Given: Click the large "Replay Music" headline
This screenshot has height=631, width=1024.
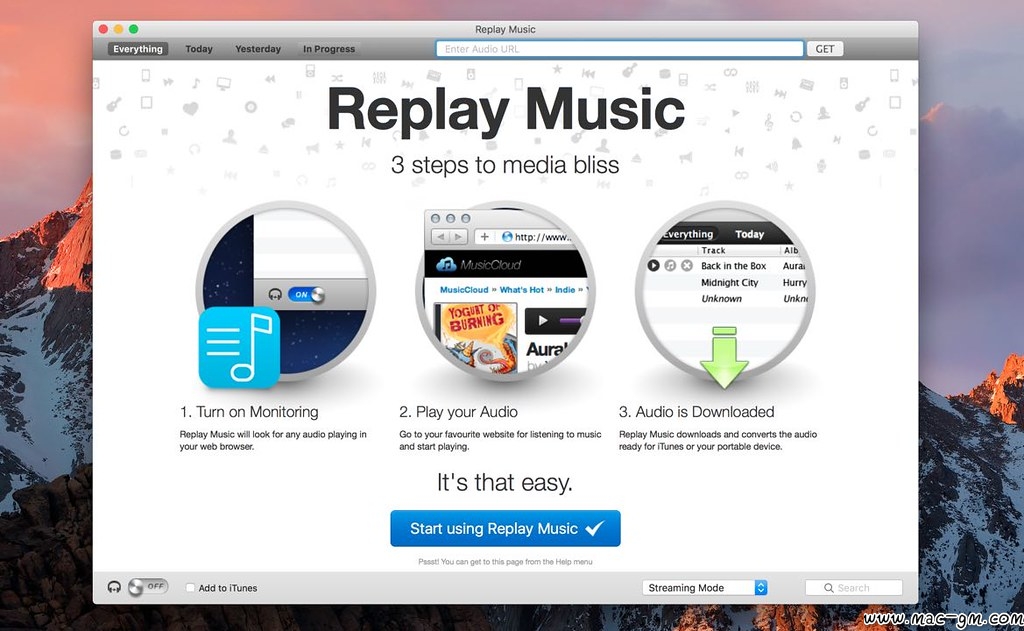Looking at the screenshot, I should click(505, 110).
